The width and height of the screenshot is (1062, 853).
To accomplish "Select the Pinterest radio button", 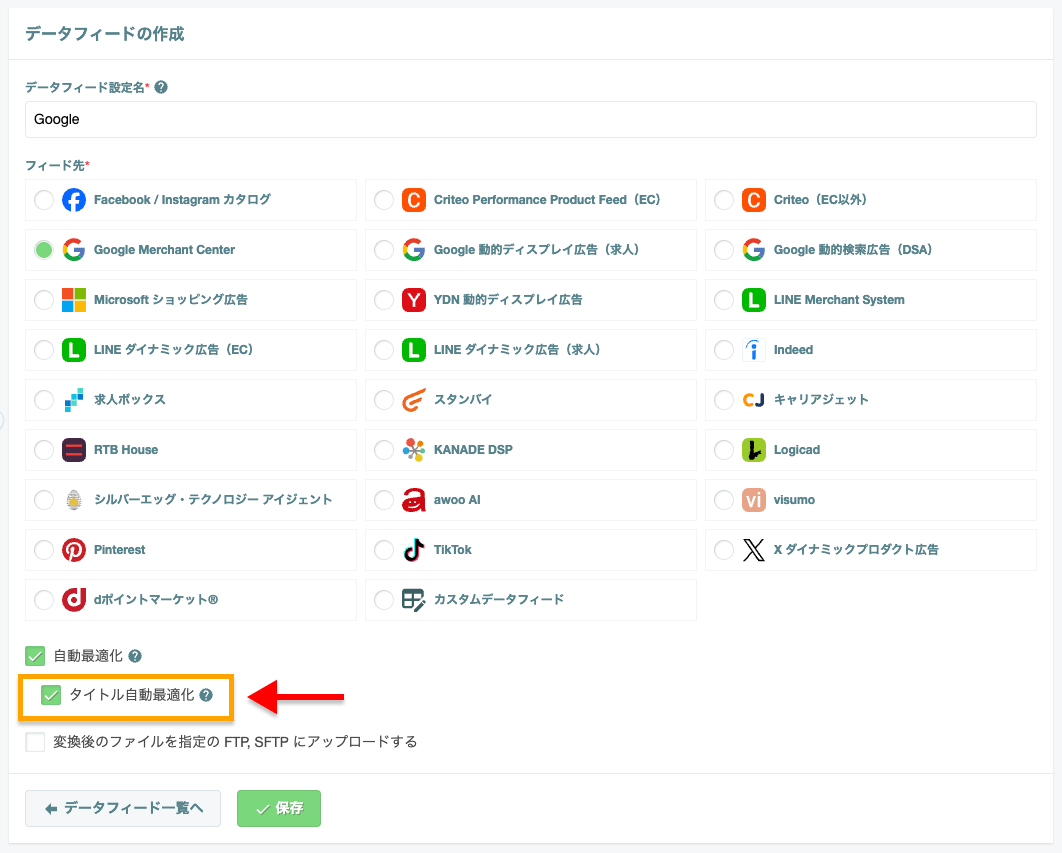I will pos(44,550).
